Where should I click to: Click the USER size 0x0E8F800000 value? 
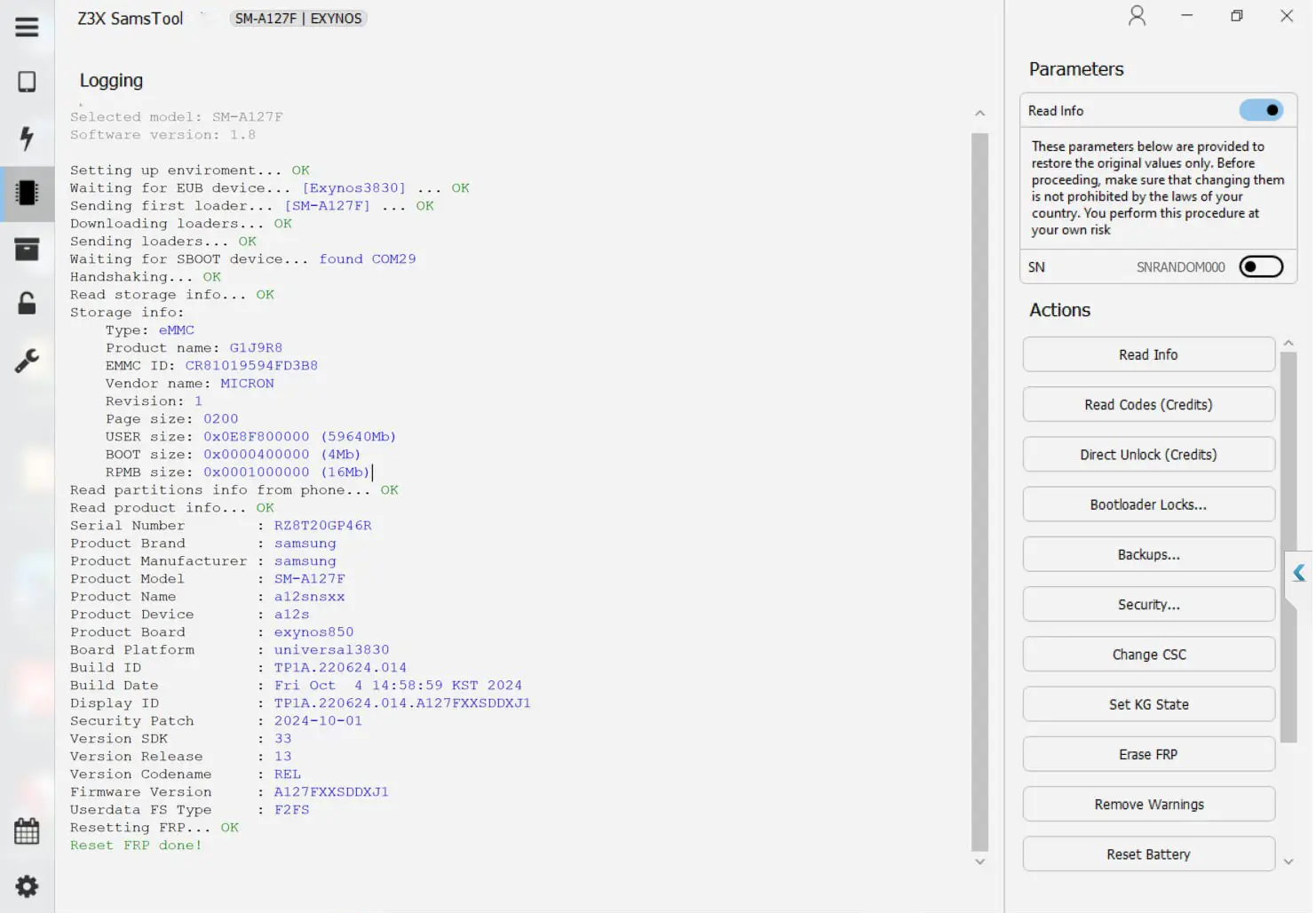[x=256, y=436]
